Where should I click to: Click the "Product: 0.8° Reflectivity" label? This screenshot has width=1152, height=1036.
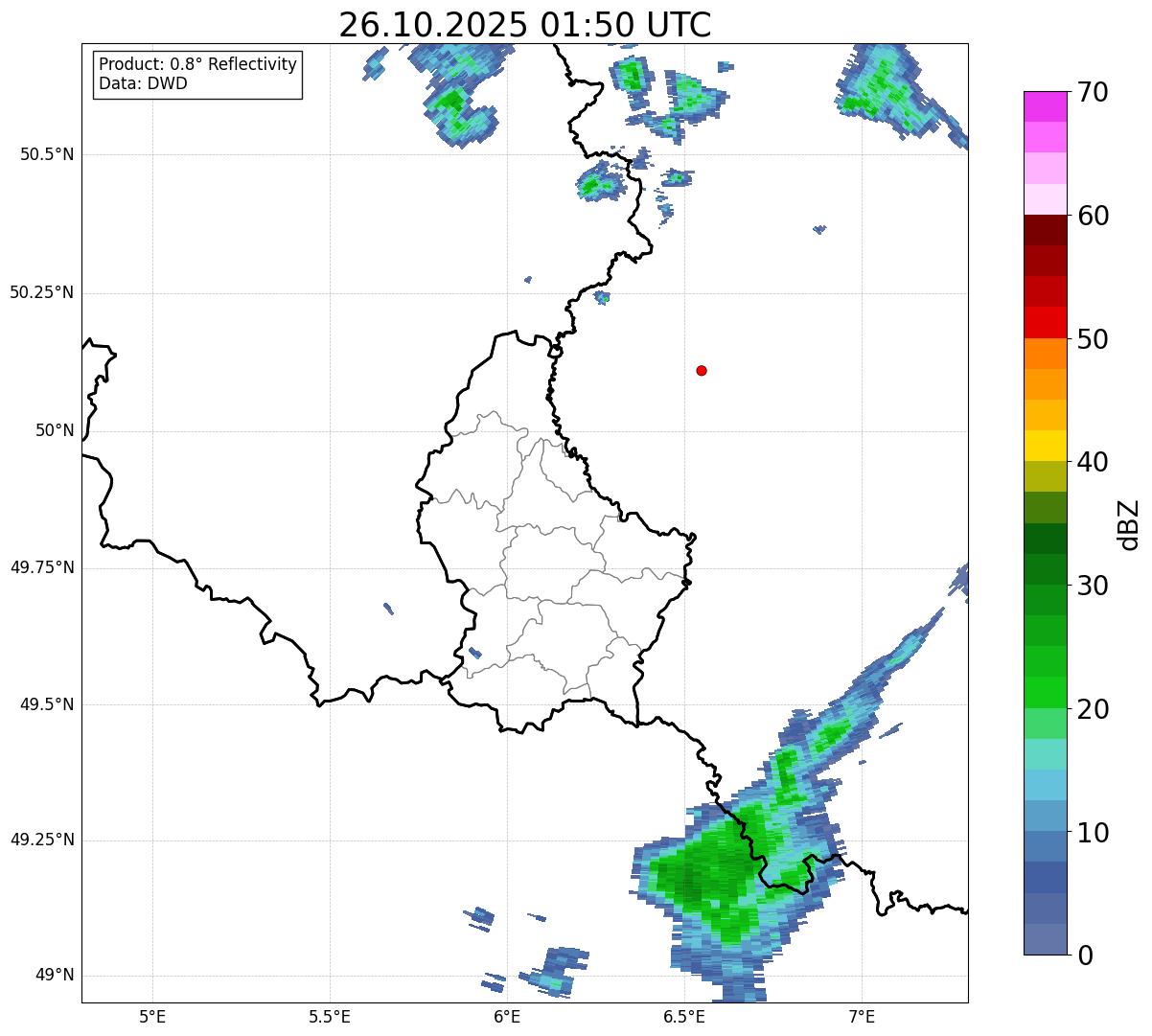pyautogui.click(x=198, y=64)
